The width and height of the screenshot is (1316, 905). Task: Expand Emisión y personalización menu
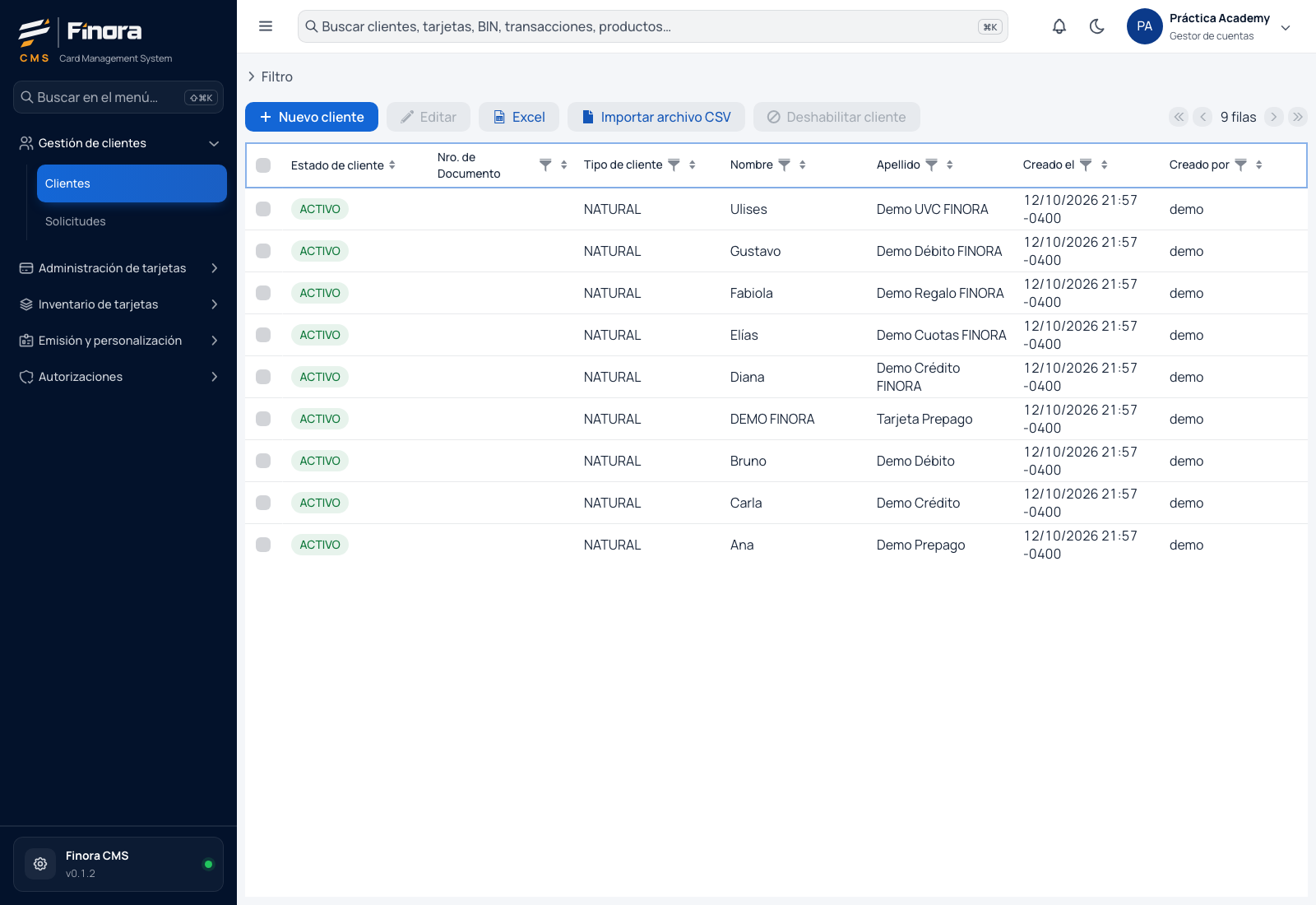pos(118,341)
